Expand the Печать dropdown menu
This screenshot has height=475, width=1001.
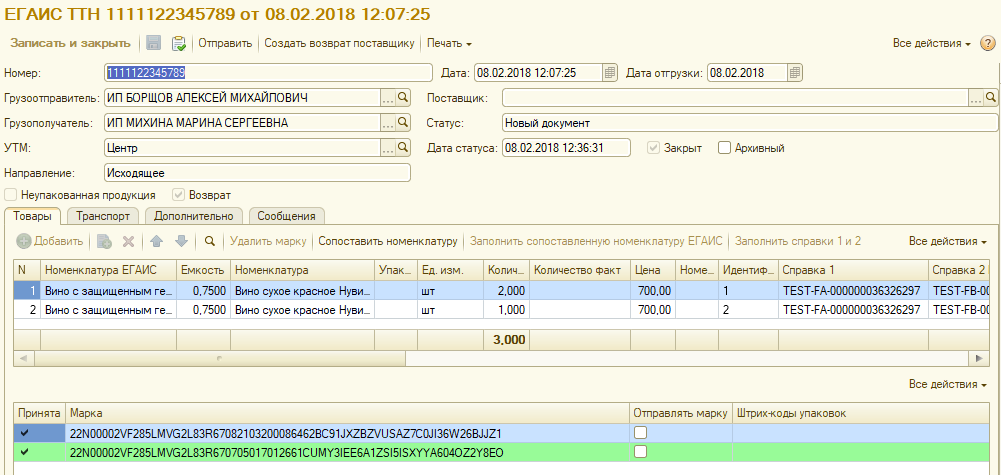[x=449, y=43]
